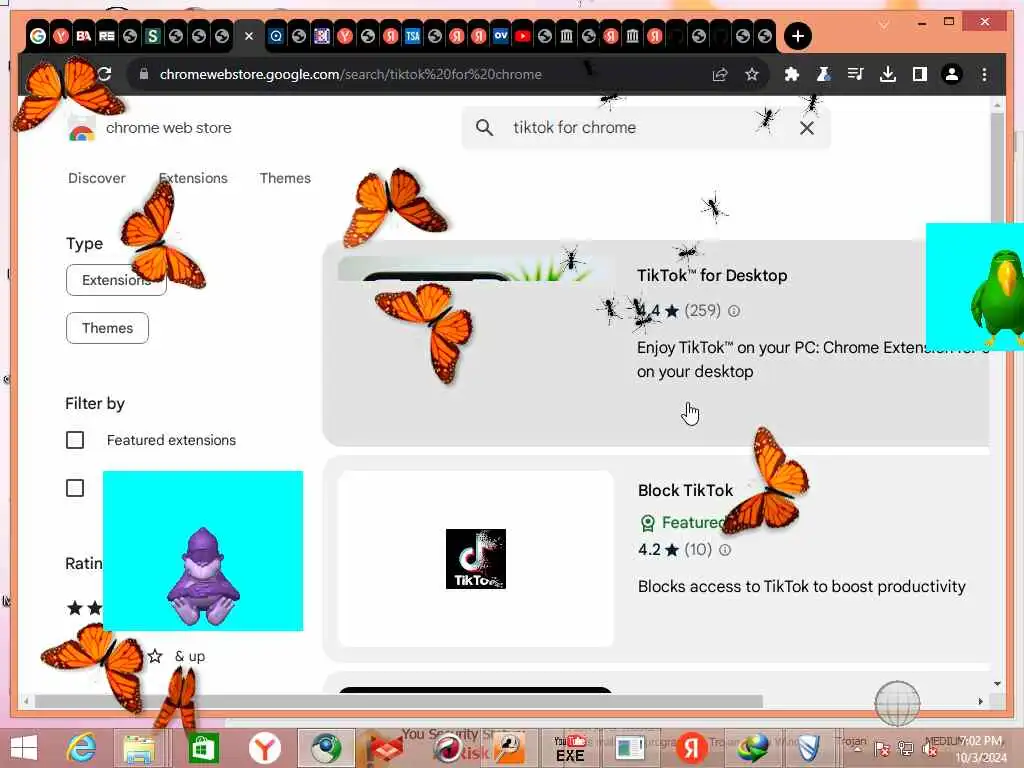The image size is (1024, 768).
Task: Open the Windows Start button
Action: tap(24, 748)
